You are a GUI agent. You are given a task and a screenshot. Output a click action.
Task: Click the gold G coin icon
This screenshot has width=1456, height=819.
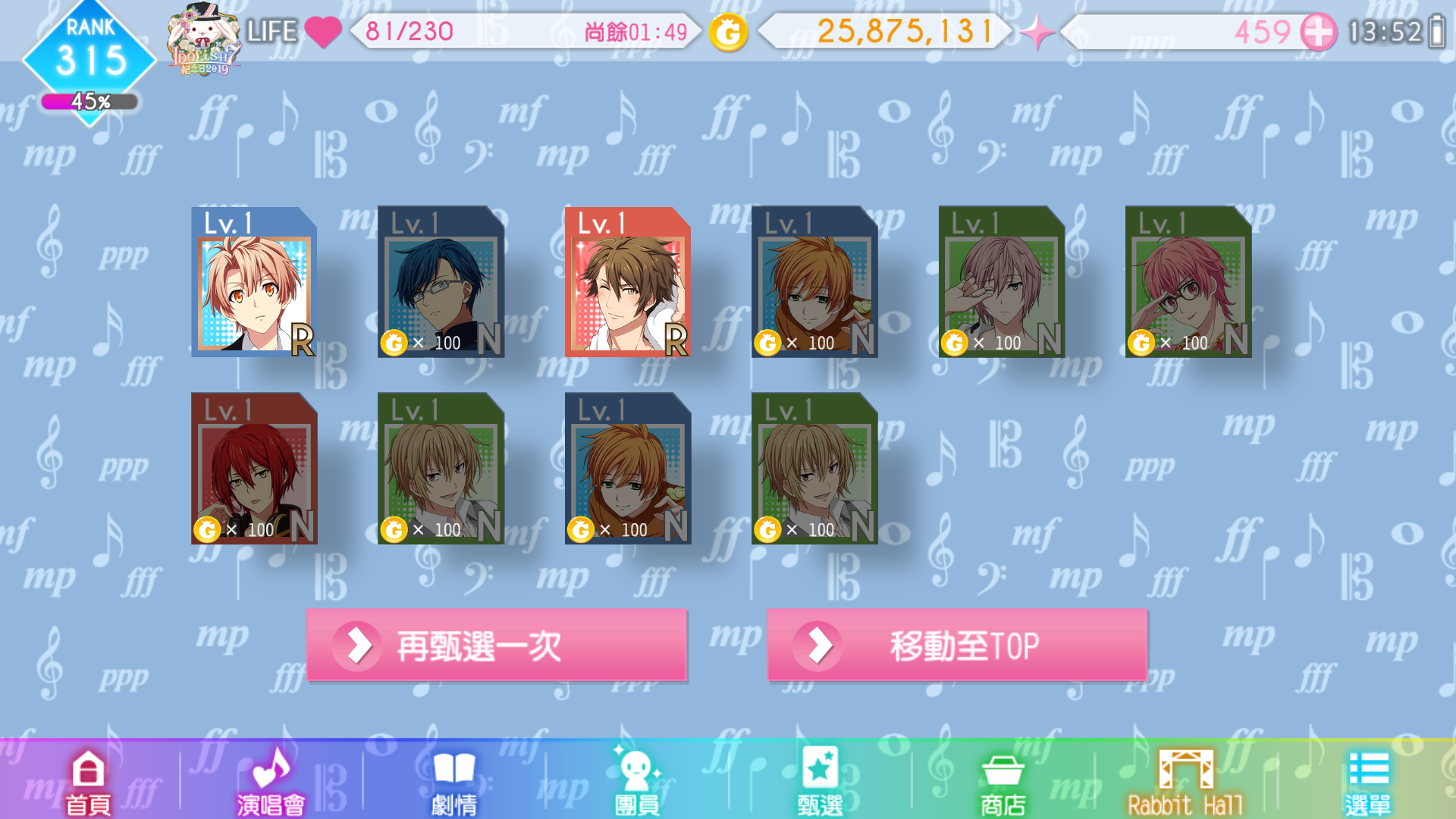[x=729, y=33]
